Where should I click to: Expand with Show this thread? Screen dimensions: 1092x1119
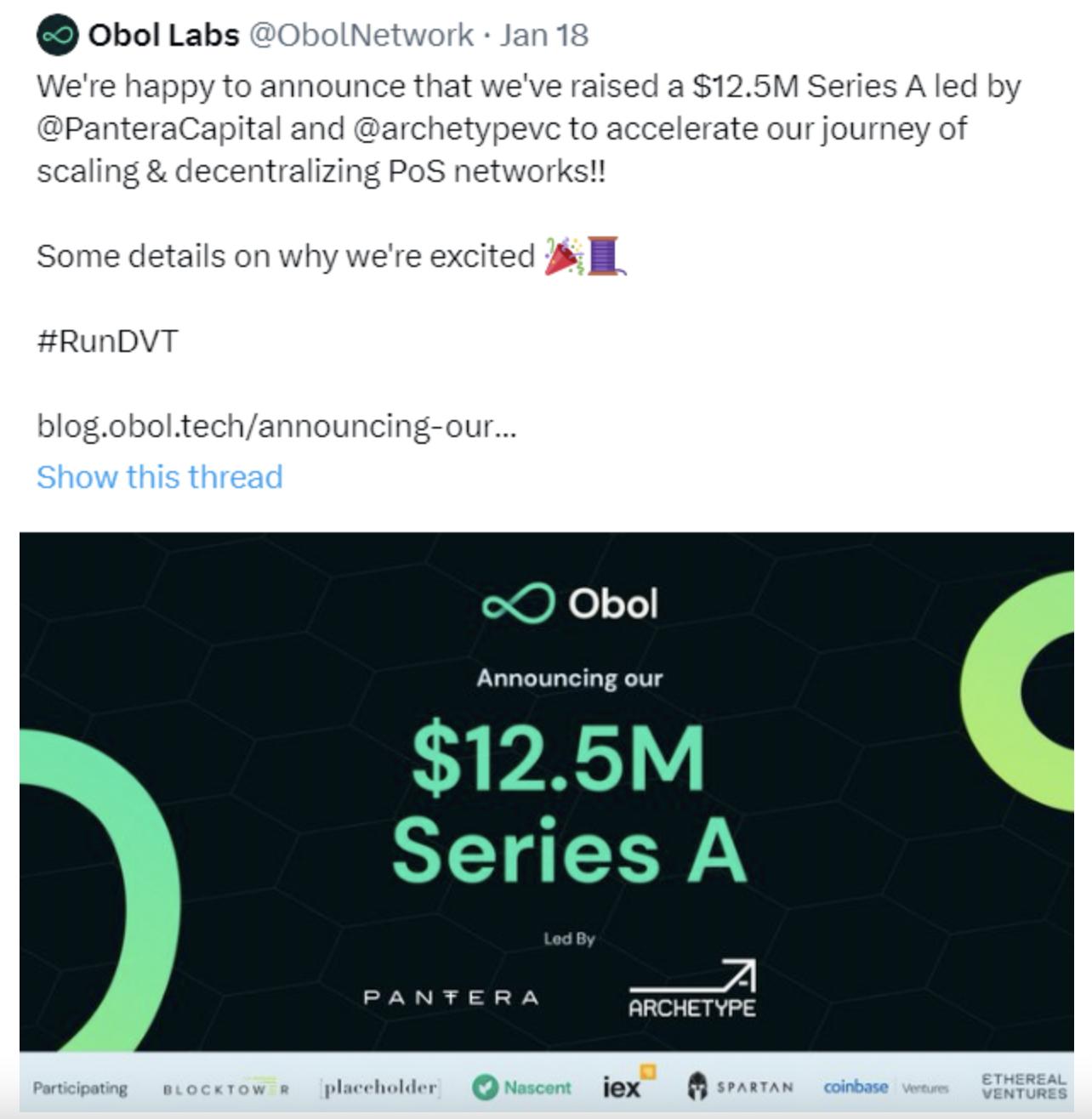159,477
